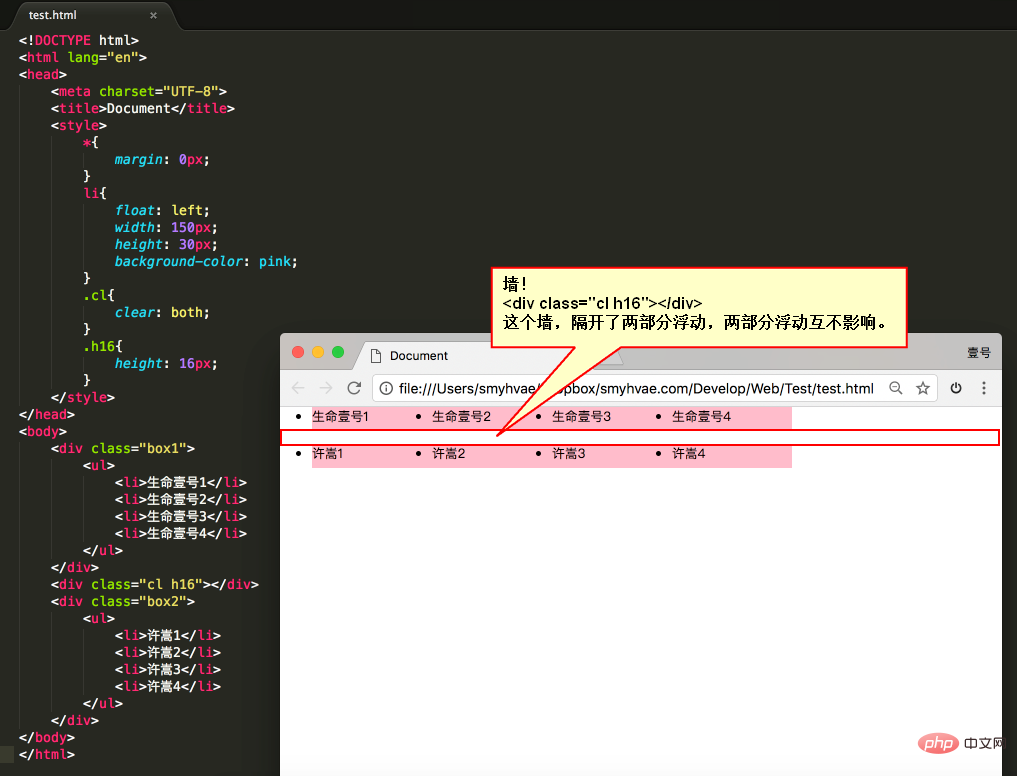Minimize browser window with yellow button

[x=318, y=352]
